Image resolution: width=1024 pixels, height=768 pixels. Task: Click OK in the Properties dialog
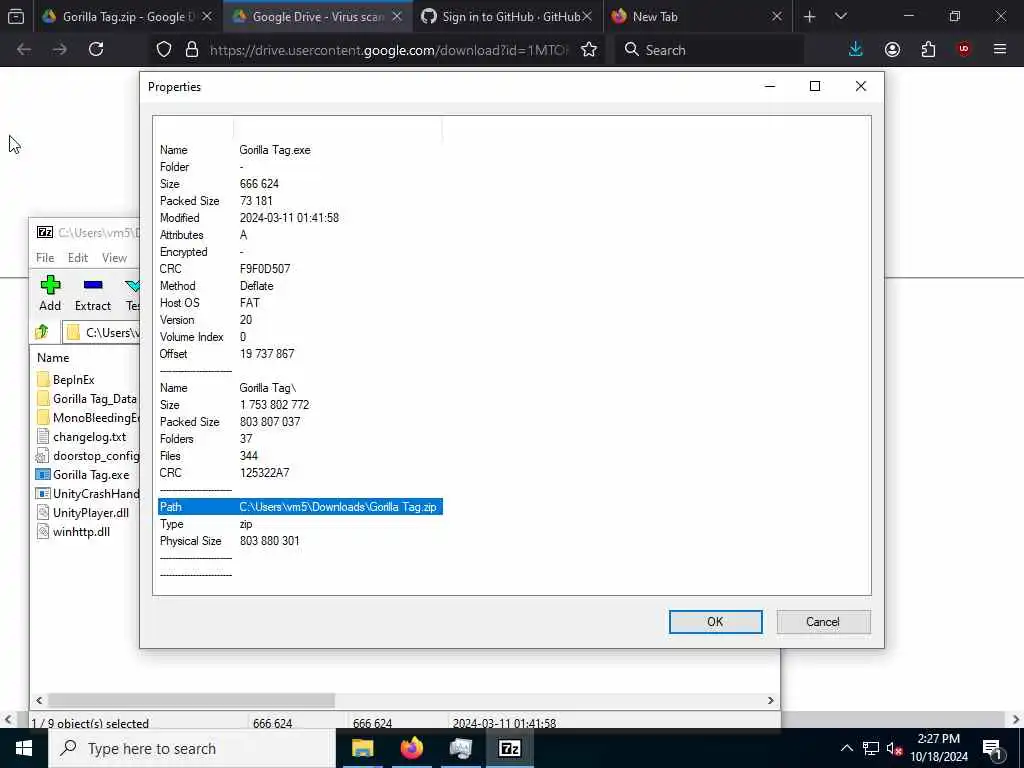715,622
